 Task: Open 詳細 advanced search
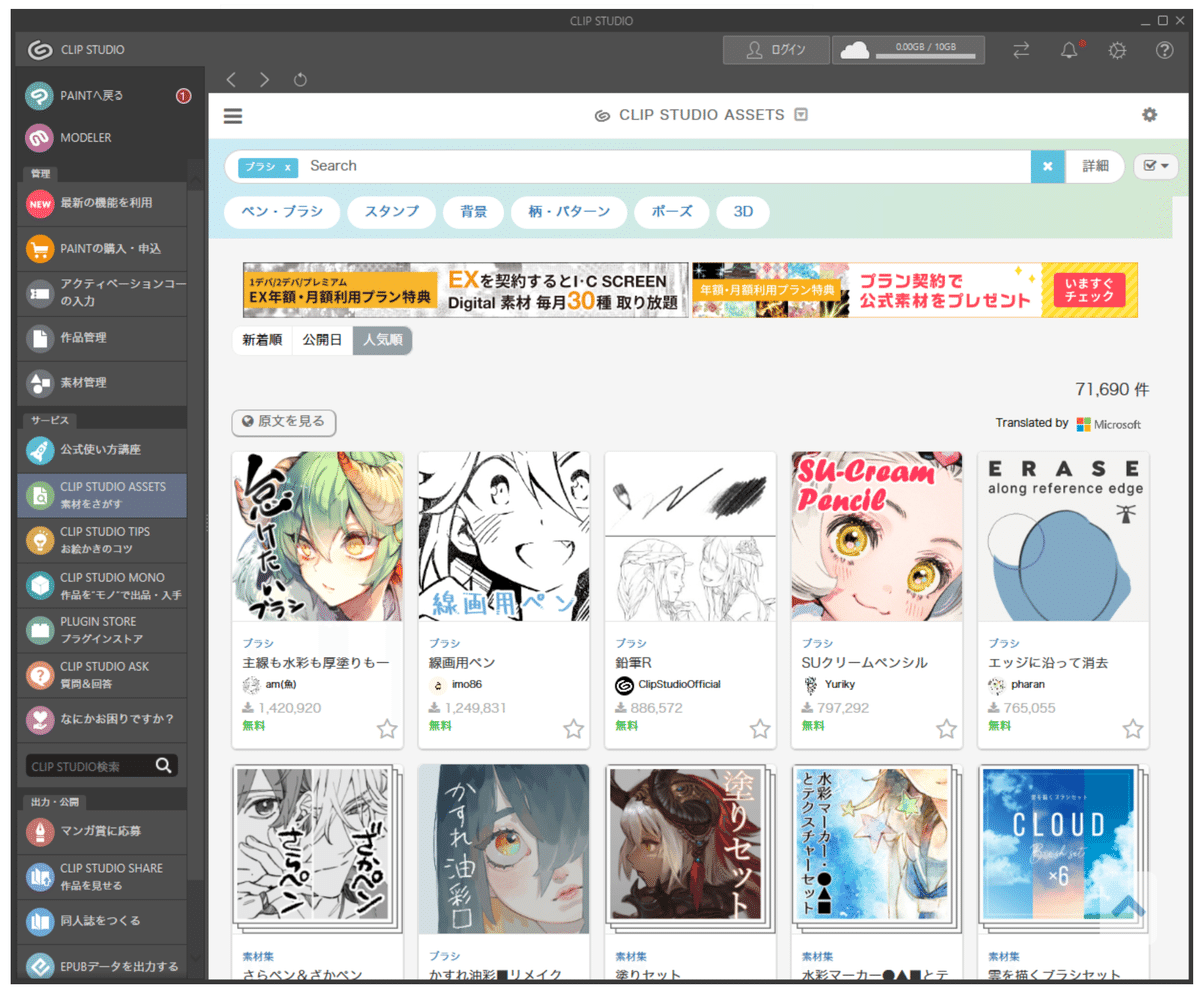click(x=1095, y=166)
